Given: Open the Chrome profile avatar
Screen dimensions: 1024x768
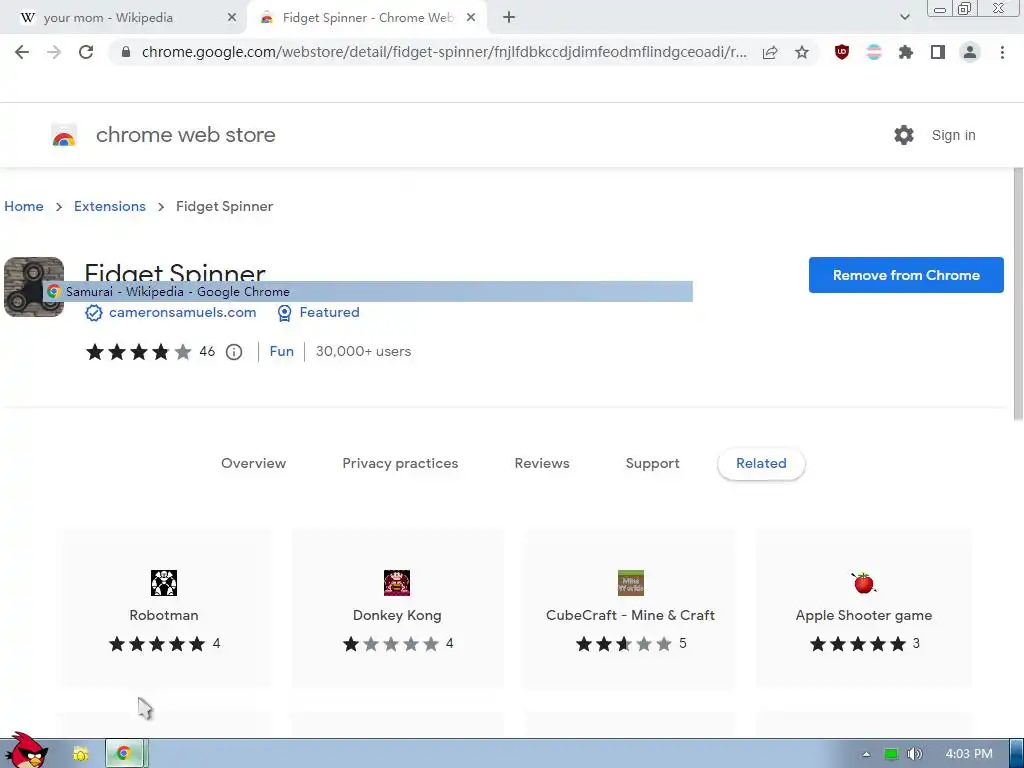Looking at the screenshot, I should (970, 52).
